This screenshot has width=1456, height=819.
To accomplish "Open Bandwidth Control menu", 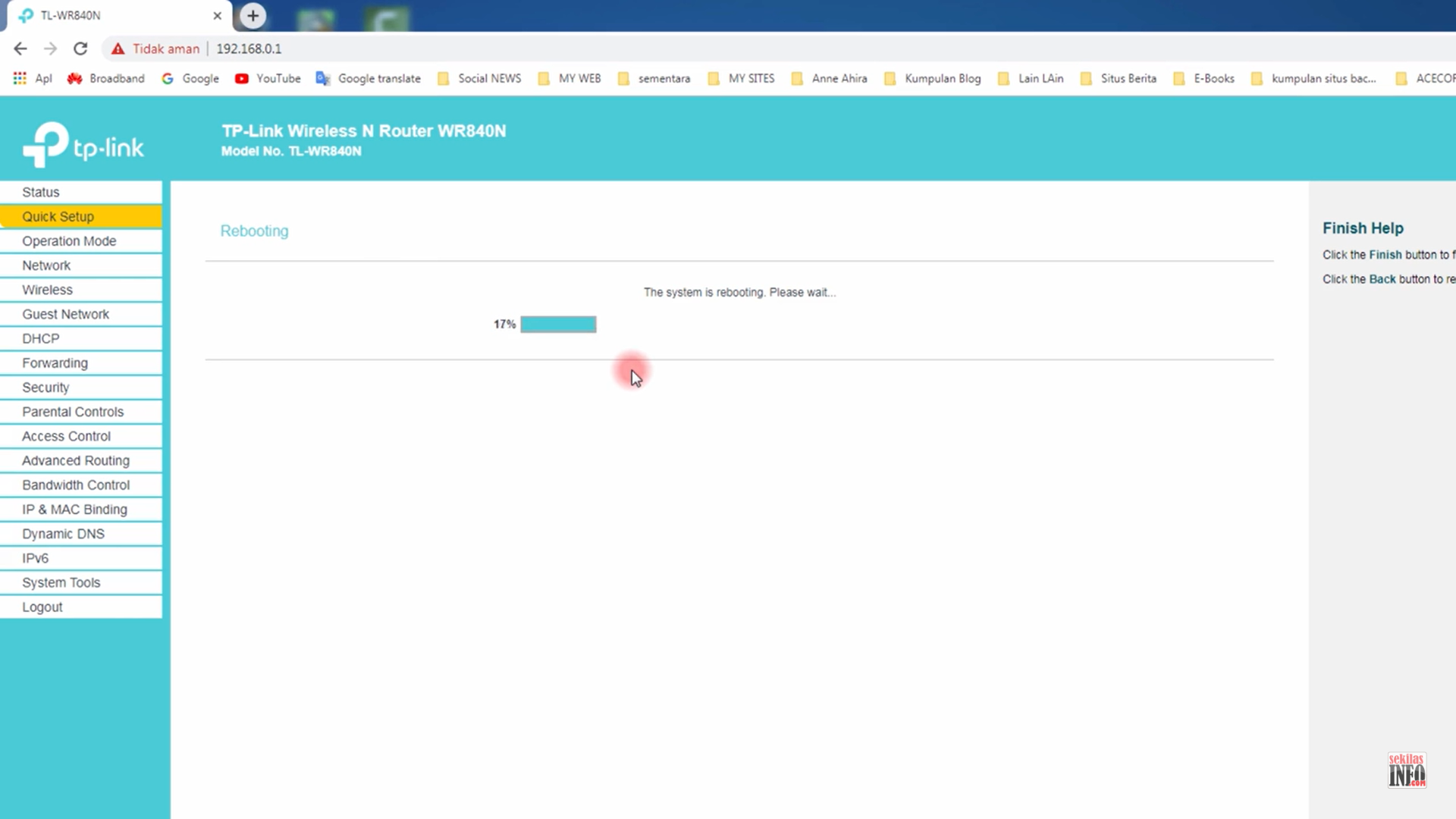I will tap(81, 485).
